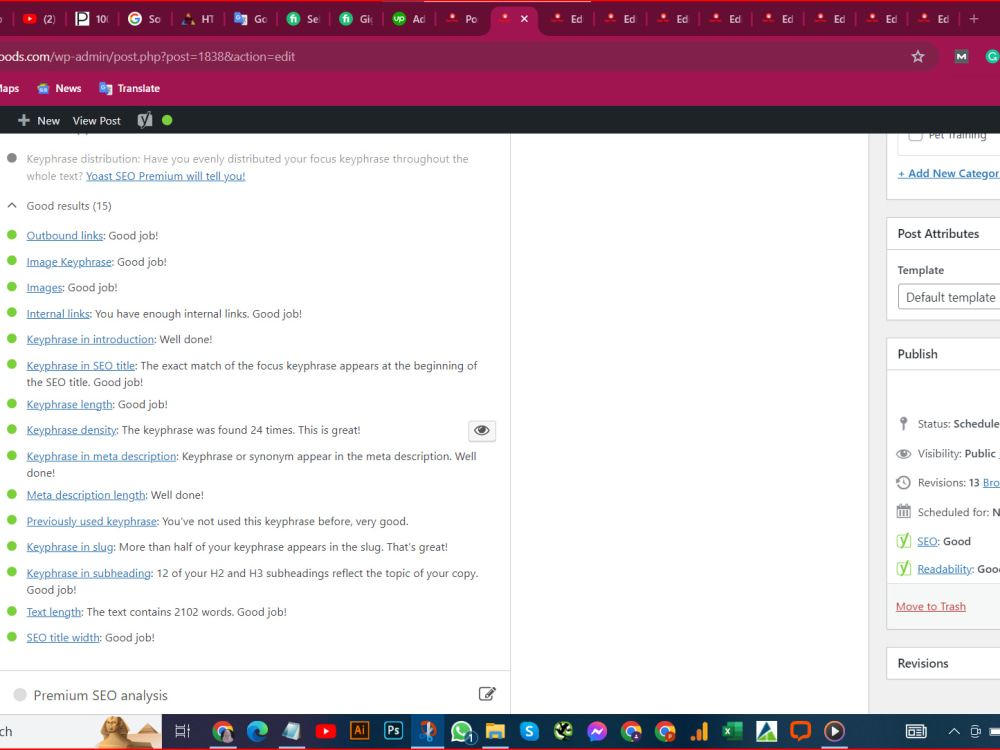Switch to the tab labeled Po

(462, 19)
